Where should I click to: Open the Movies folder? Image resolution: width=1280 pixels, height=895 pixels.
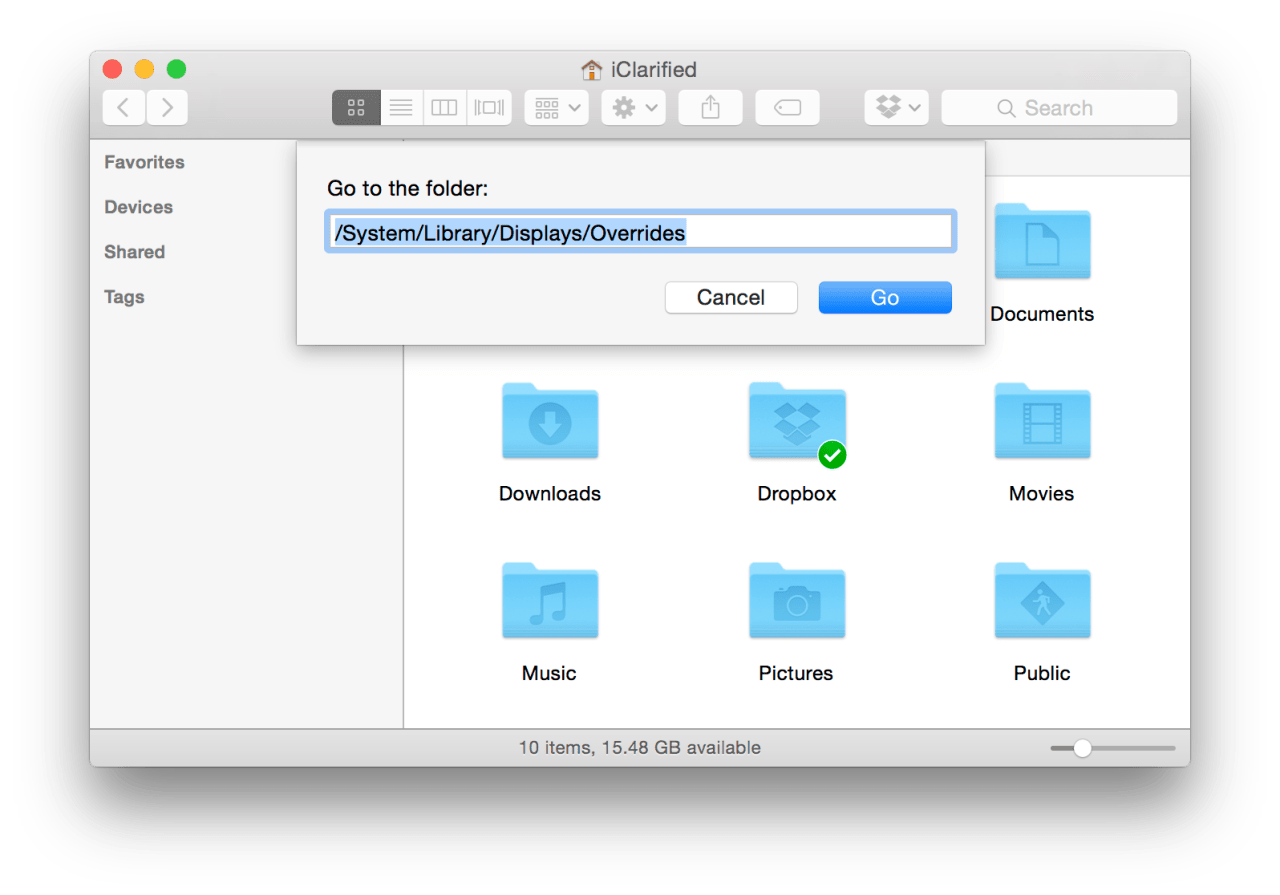coord(1042,421)
